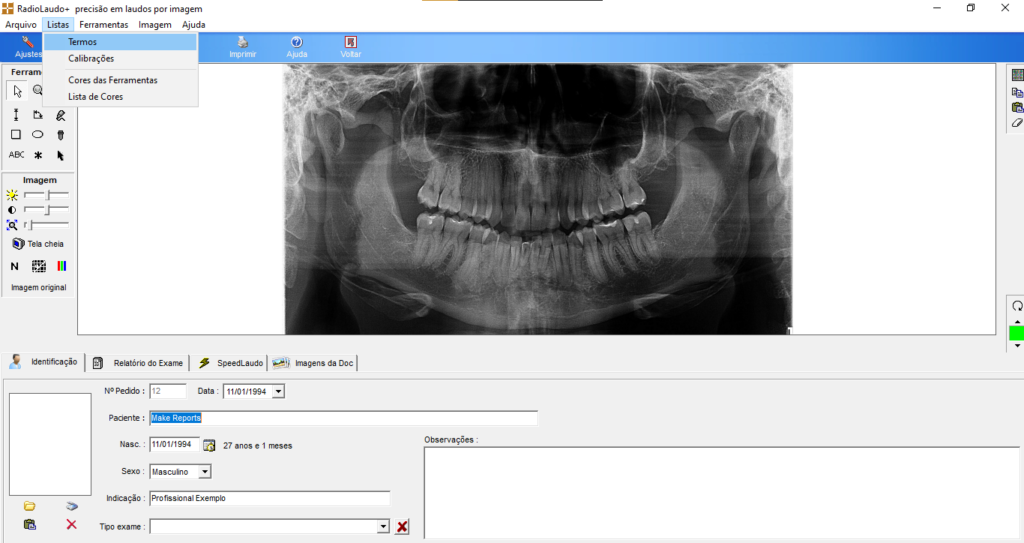Click the calendar icon beside Nasc. date

pos(209,446)
